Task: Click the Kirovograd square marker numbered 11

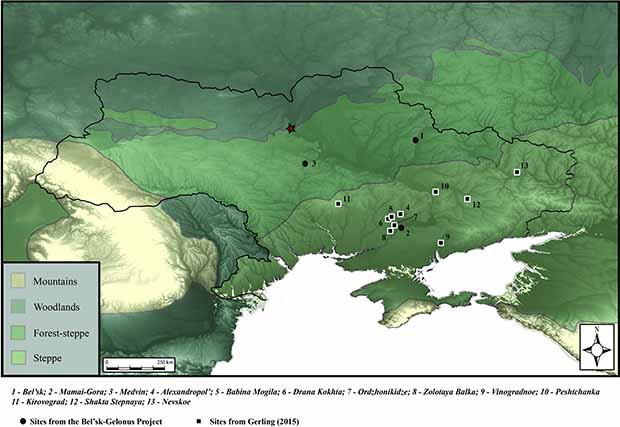Action: 338,203
